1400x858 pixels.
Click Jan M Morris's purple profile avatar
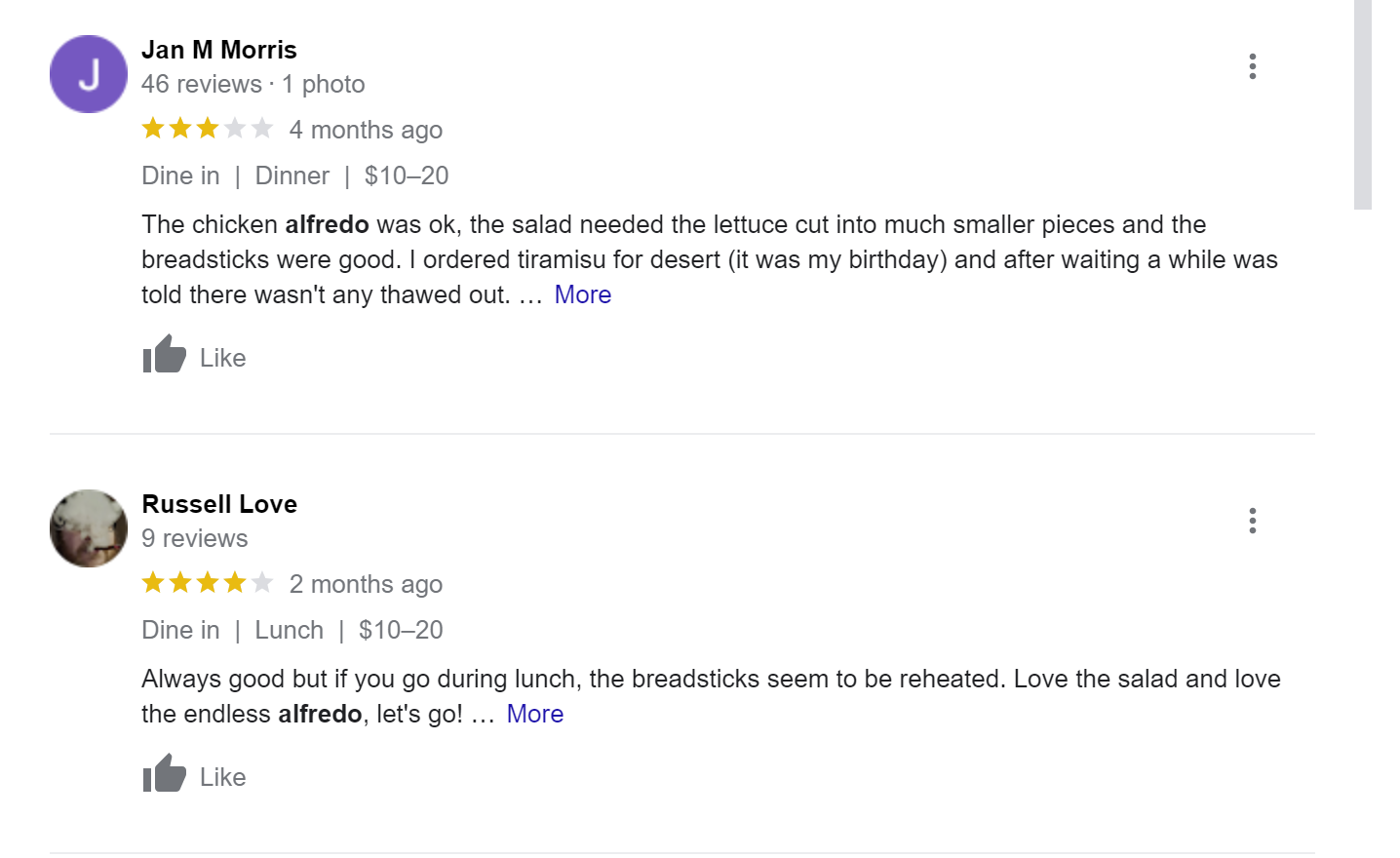(x=88, y=73)
